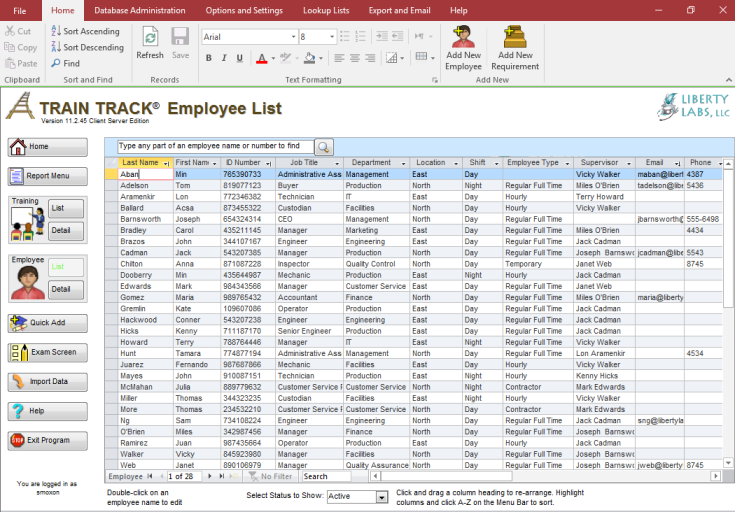Click the horizontal scrollbar right arrow

point(715,476)
